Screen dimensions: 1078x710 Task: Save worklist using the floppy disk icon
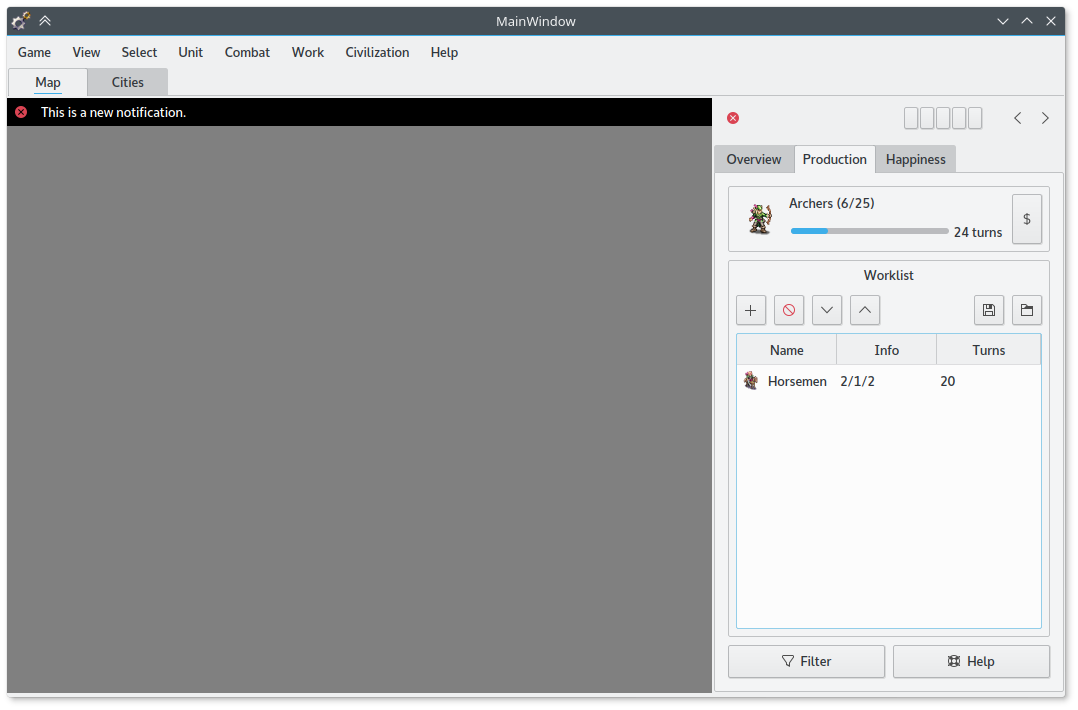tap(989, 310)
